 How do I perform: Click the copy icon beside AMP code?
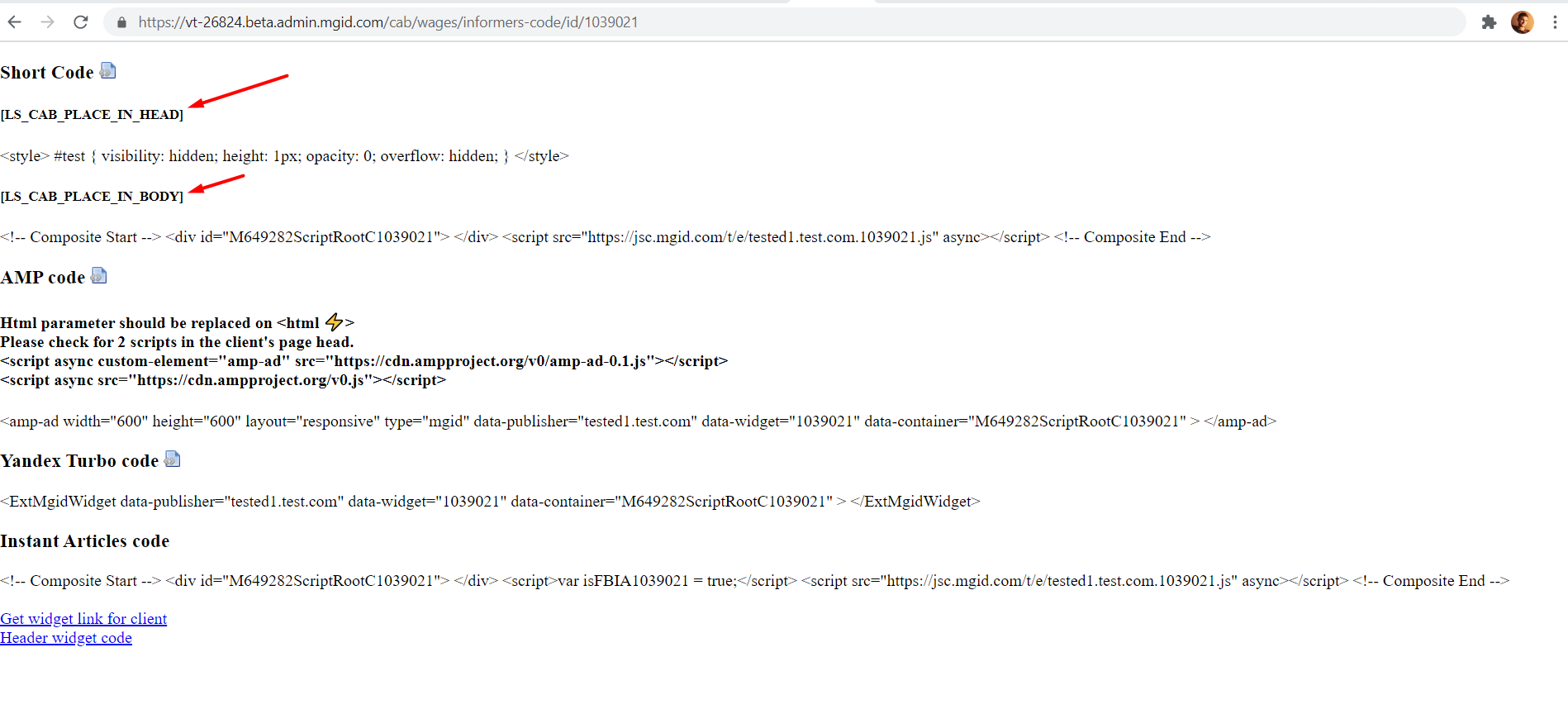click(99, 276)
